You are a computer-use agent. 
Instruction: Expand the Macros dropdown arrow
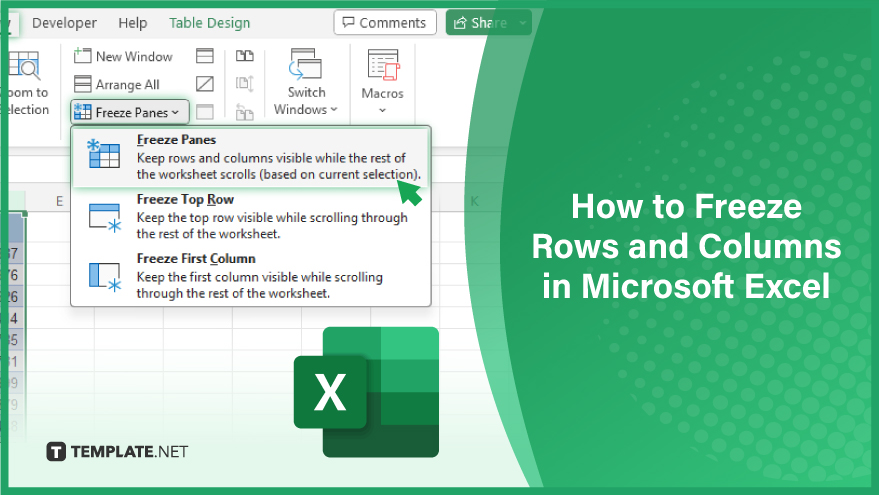point(382,110)
